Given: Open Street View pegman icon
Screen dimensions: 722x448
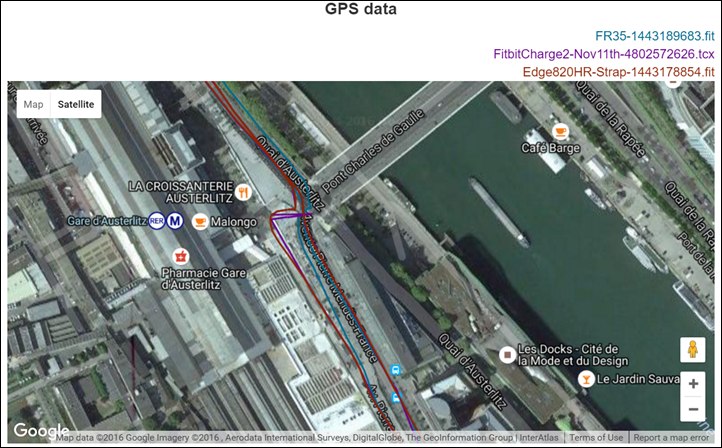Looking at the screenshot, I should [x=693, y=350].
